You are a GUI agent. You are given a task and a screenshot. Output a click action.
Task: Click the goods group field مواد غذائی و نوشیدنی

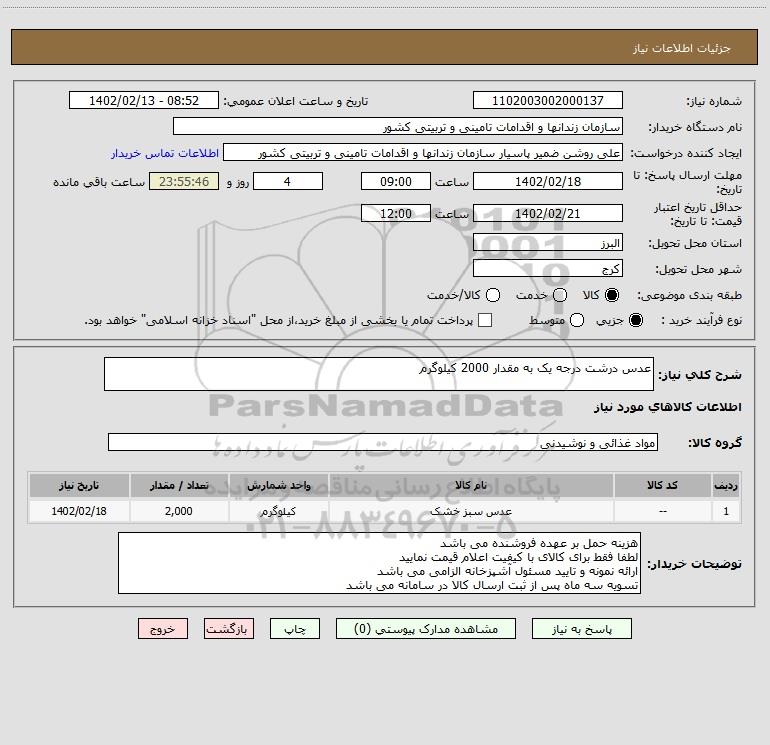tap(383, 442)
